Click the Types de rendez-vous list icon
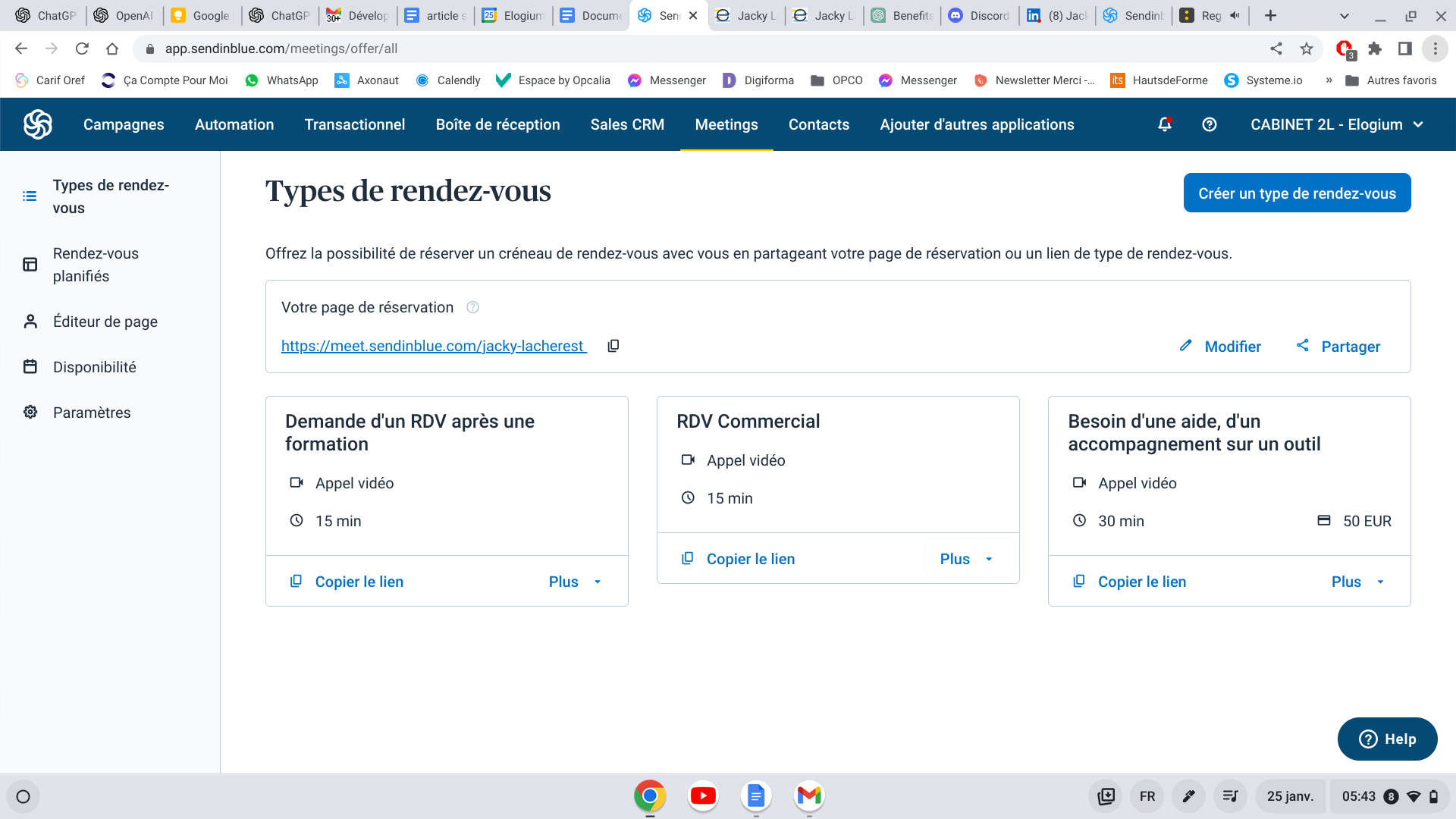 pos(30,196)
